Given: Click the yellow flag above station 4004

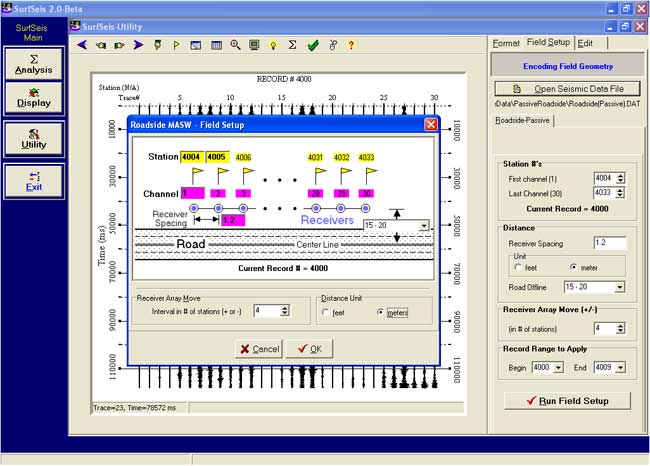Looking at the screenshot, I should click(197, 175).
